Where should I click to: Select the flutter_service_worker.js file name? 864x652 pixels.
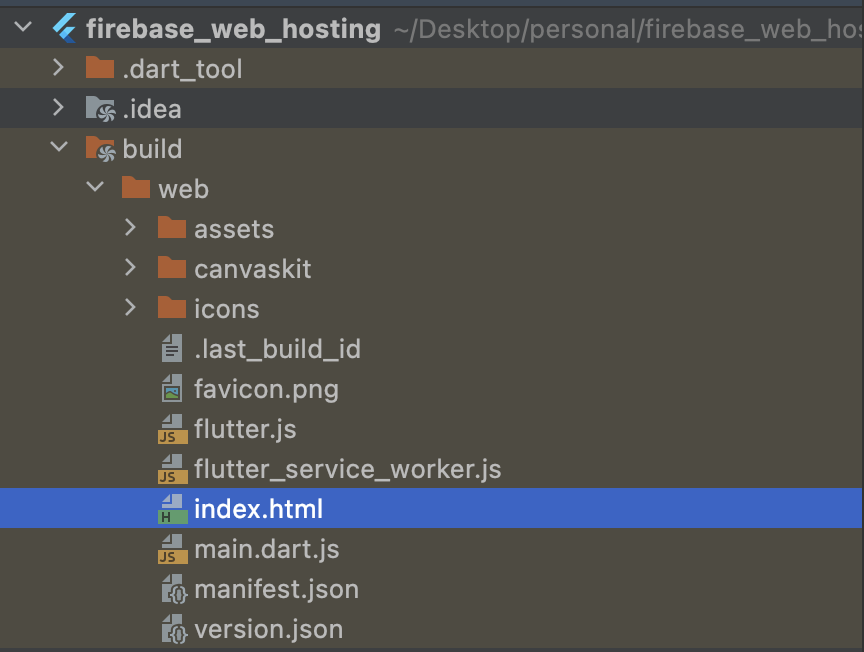click(348, 470)
